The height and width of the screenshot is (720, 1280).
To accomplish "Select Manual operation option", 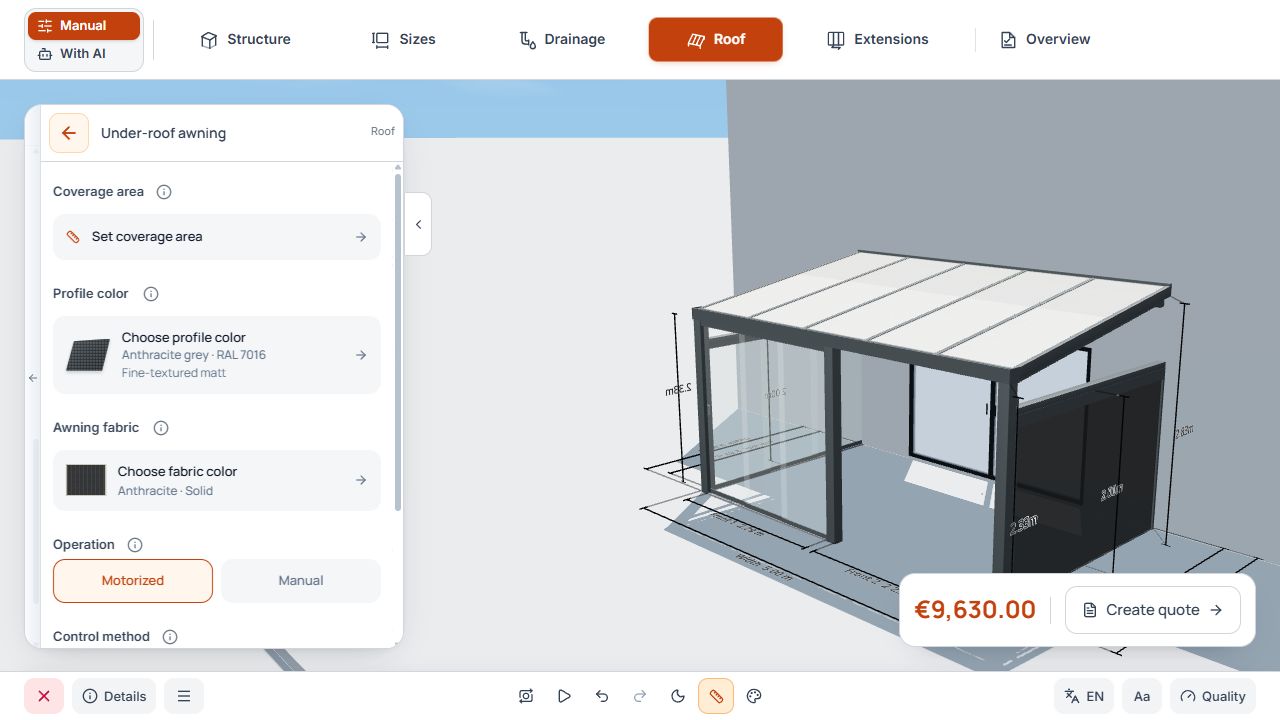I will [301, 581].
